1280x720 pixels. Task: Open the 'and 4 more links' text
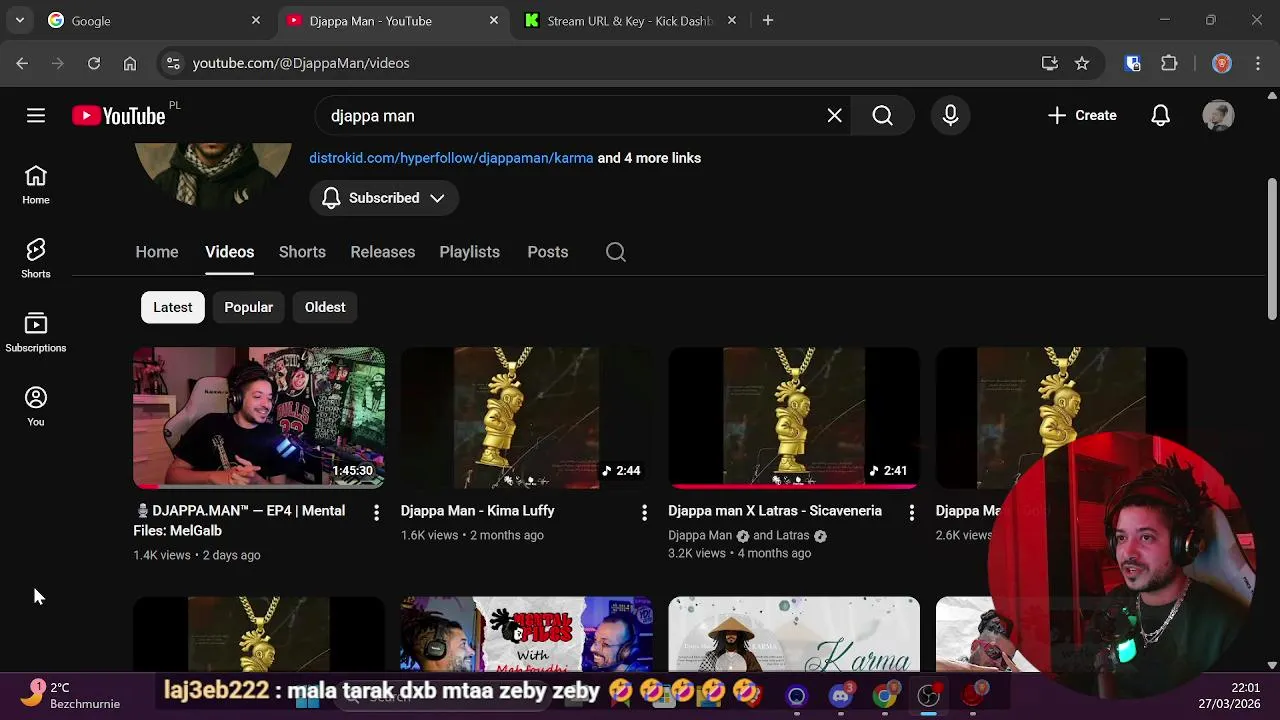[x=649, y=158]
